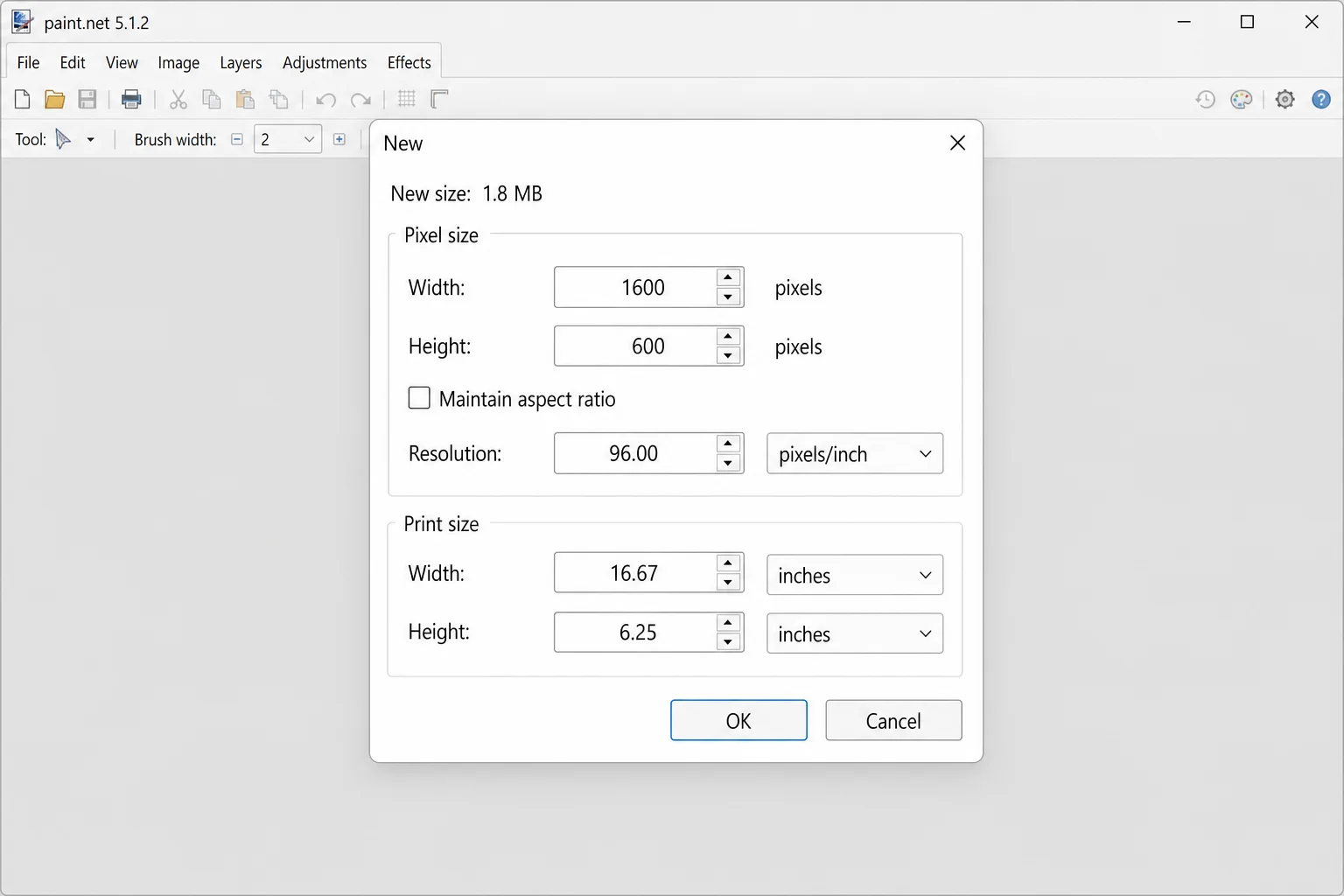Open the pixels/inch resolution unit dropdown
1344x896 pixels.
point(855,453)
